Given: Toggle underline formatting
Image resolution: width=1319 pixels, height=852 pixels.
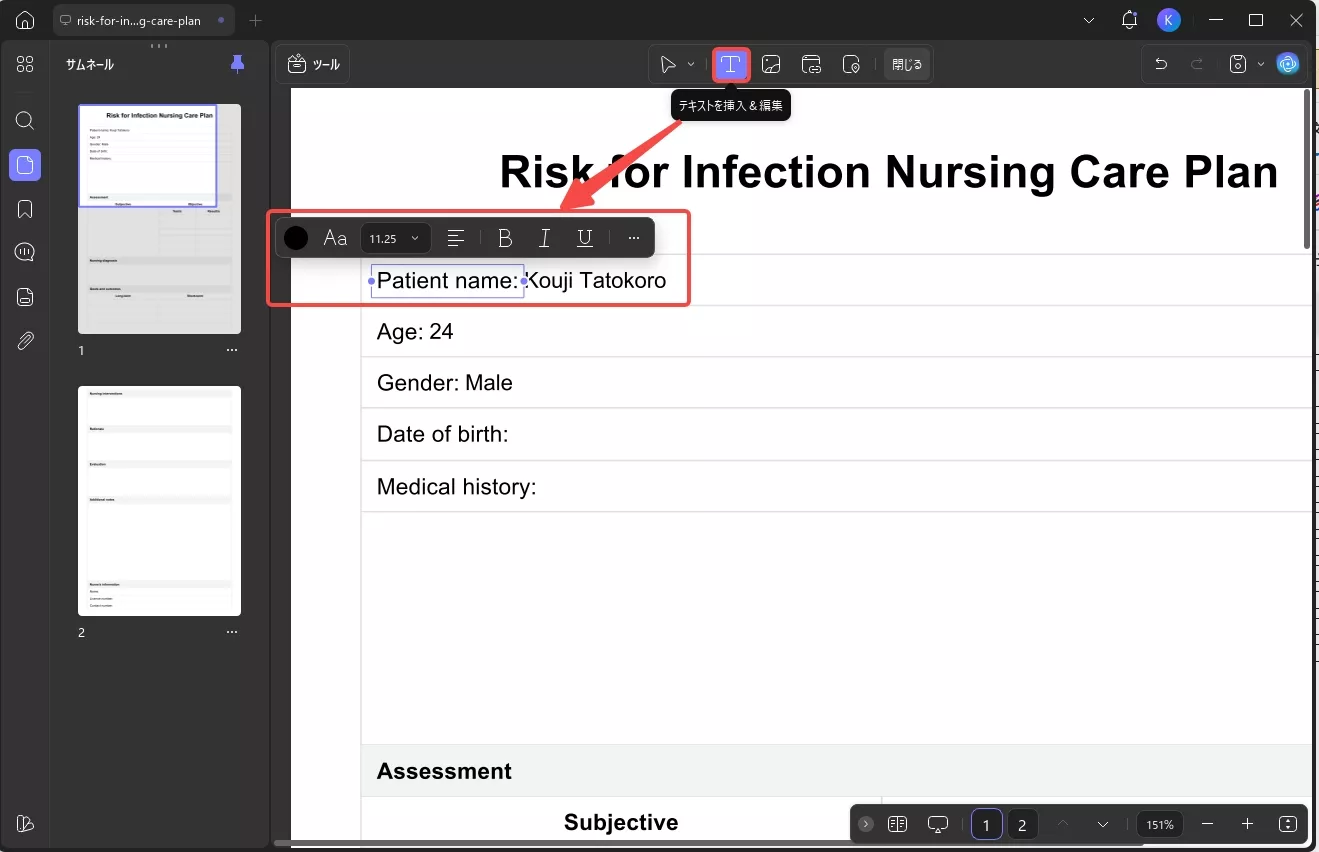Looking at the screenshot, I should 585,238.
